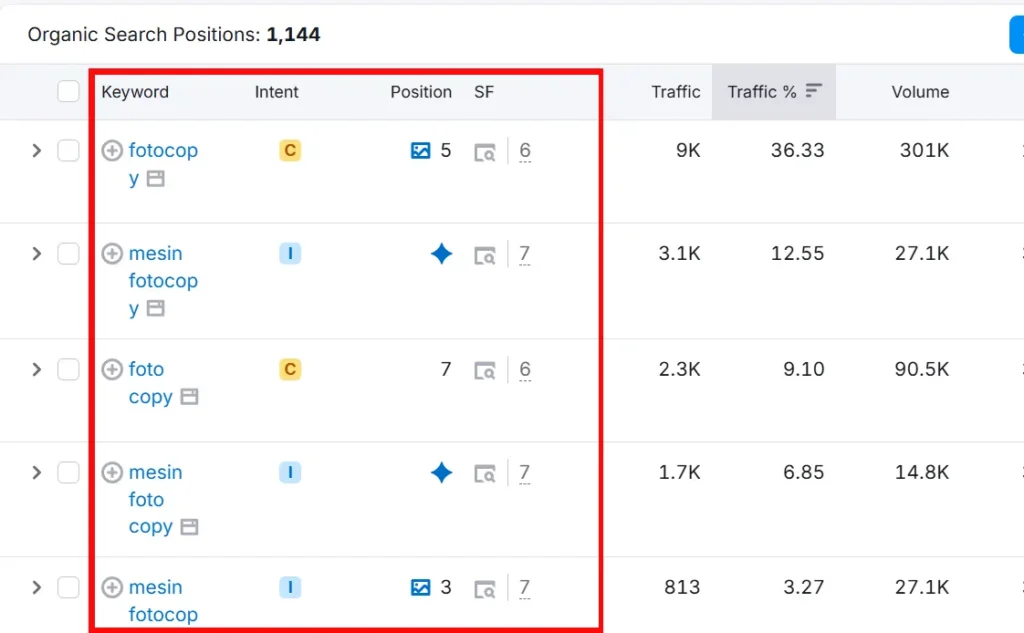Sort by Volume column header

pyautogui.click(x=920, y=92)
